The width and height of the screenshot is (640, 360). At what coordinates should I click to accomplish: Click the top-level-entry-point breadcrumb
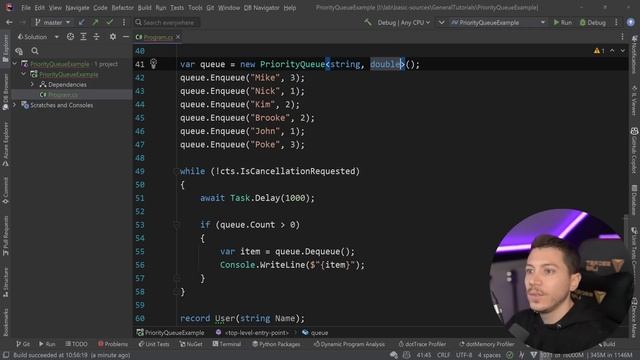point(252,333)
